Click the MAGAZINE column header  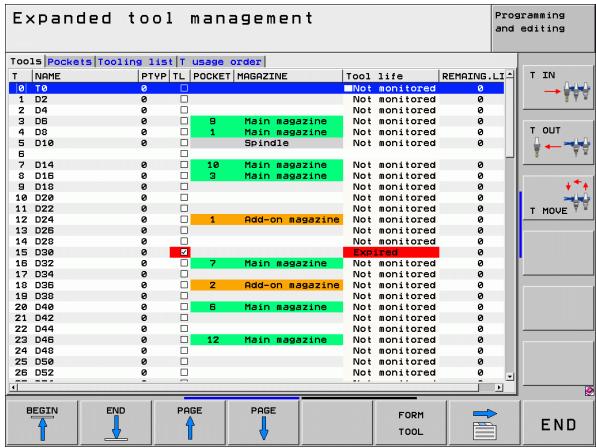click(x=288, y=76)
